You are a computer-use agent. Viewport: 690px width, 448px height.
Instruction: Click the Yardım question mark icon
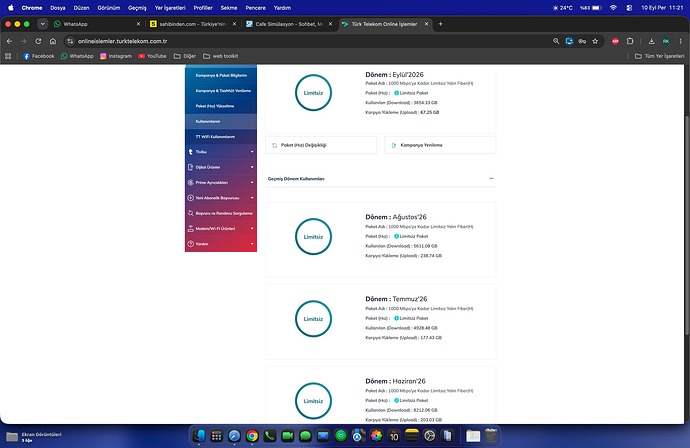(x=191, y=244)
